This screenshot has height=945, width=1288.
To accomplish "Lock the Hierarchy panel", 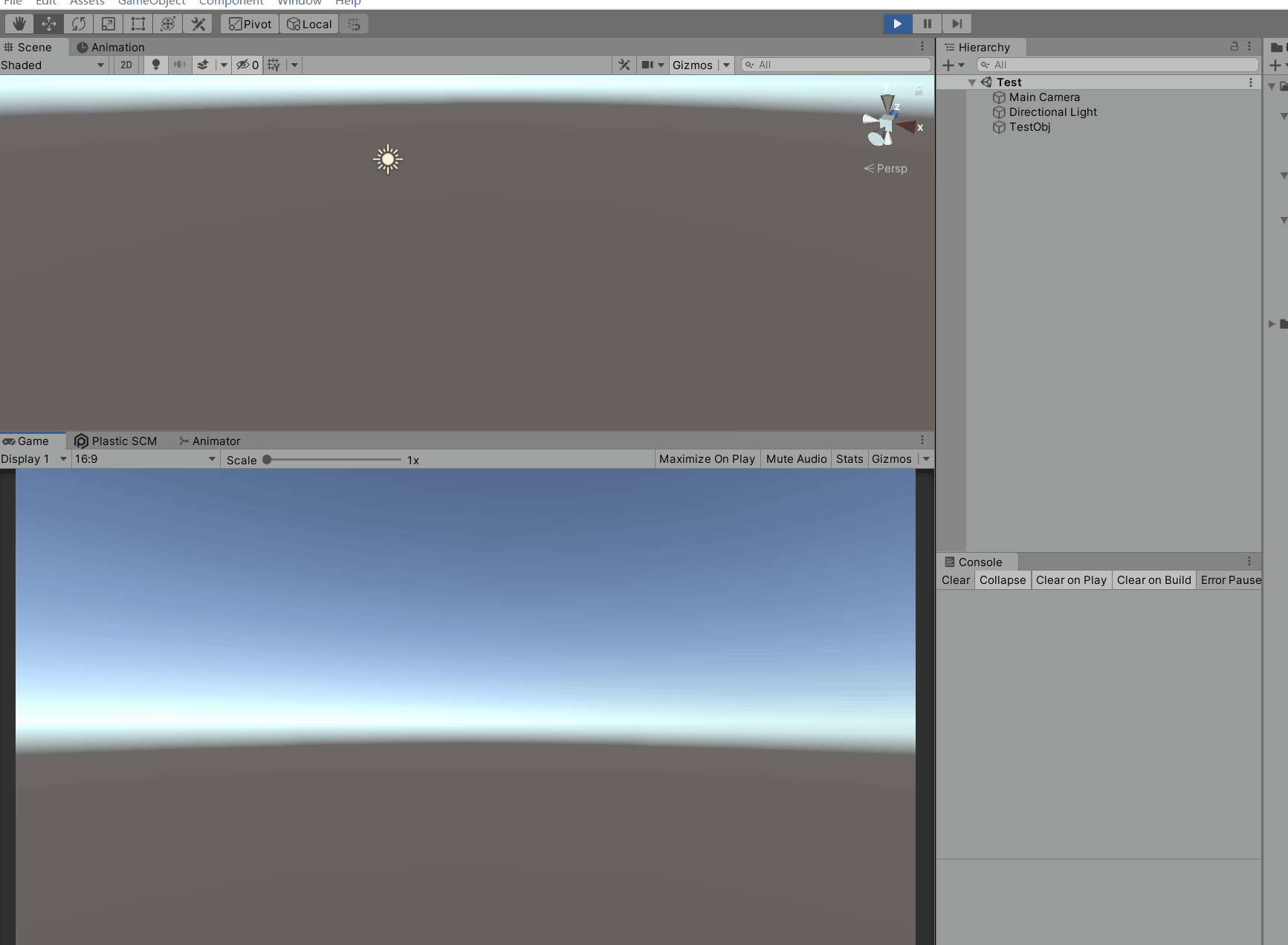I will click(1234, 46).
